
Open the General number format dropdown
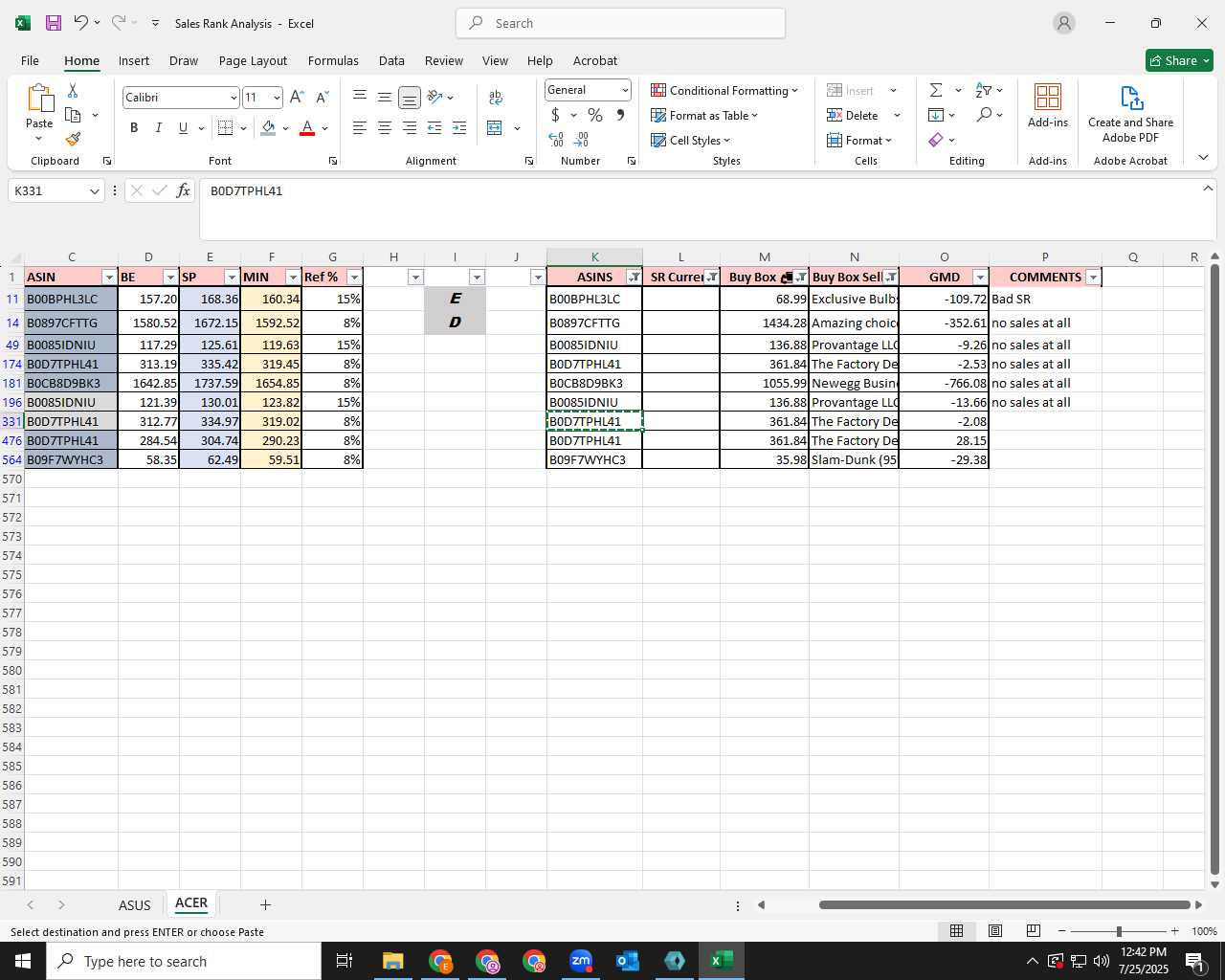click(625, 90)
